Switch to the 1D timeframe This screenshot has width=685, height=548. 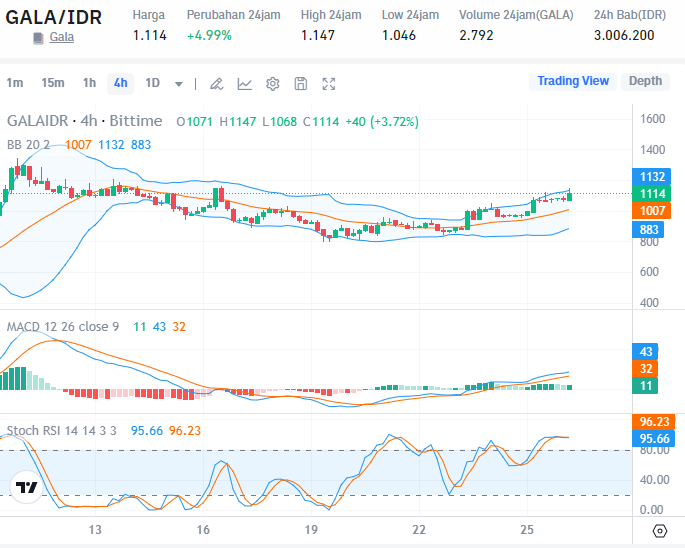coord(152,83)
